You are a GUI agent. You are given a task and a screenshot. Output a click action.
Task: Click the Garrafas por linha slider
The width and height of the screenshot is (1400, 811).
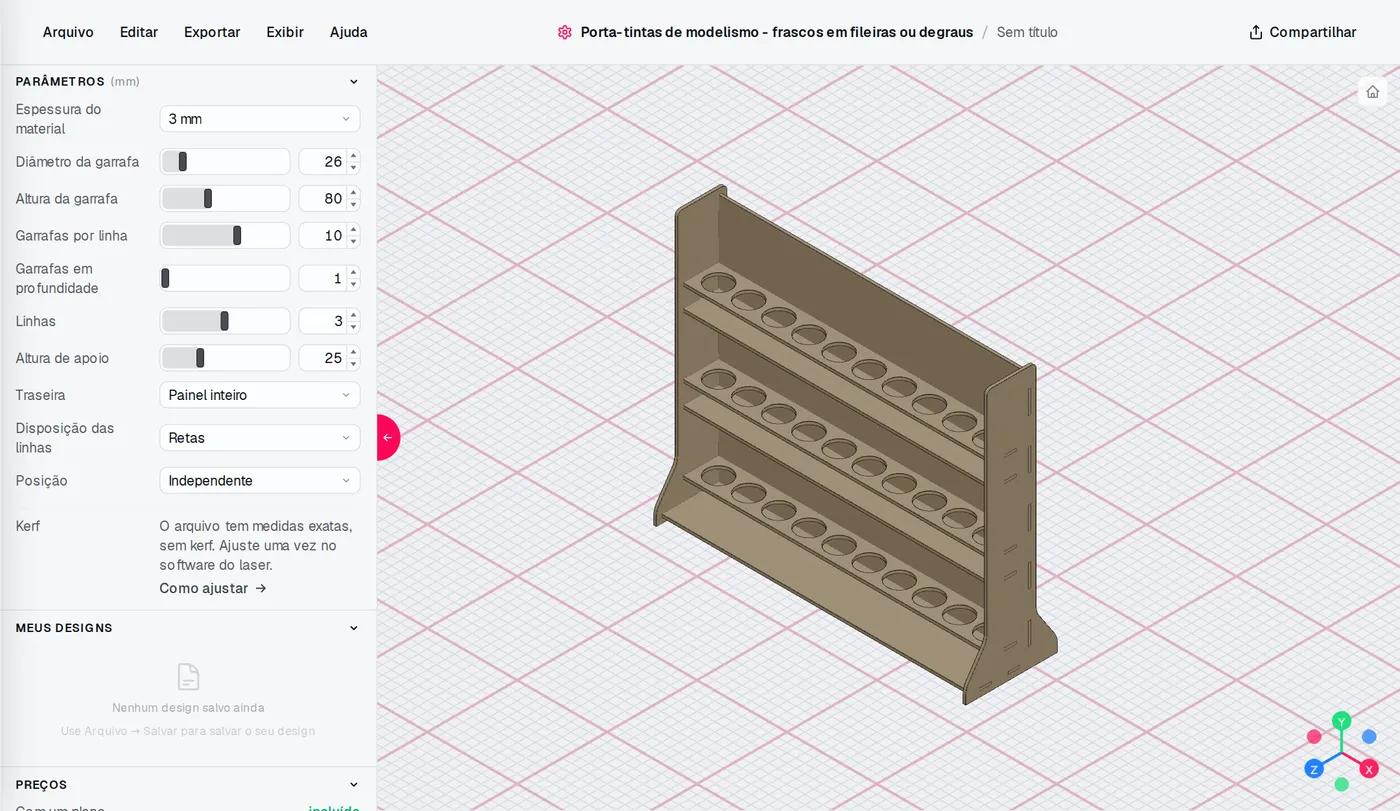coord(225,236)
